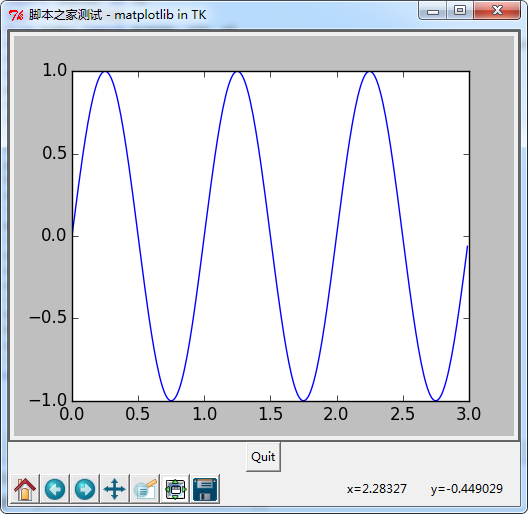Close the matplotlib in TK window
The width and height of the screenshot is (528, 514).
coord(497,11)
